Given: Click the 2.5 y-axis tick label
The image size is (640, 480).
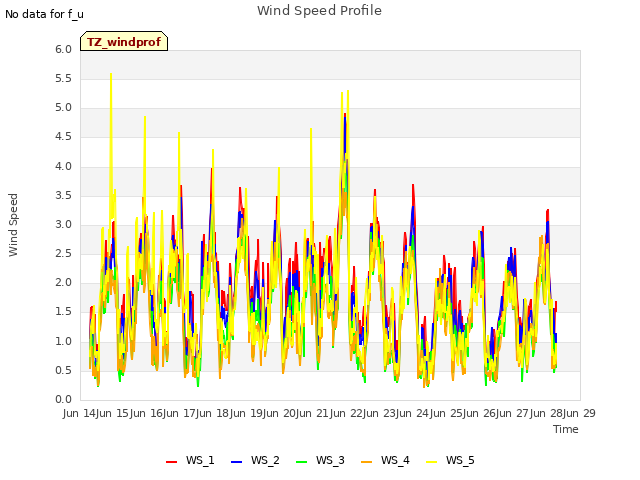Looking at the screenshot, I should [63, 253].
